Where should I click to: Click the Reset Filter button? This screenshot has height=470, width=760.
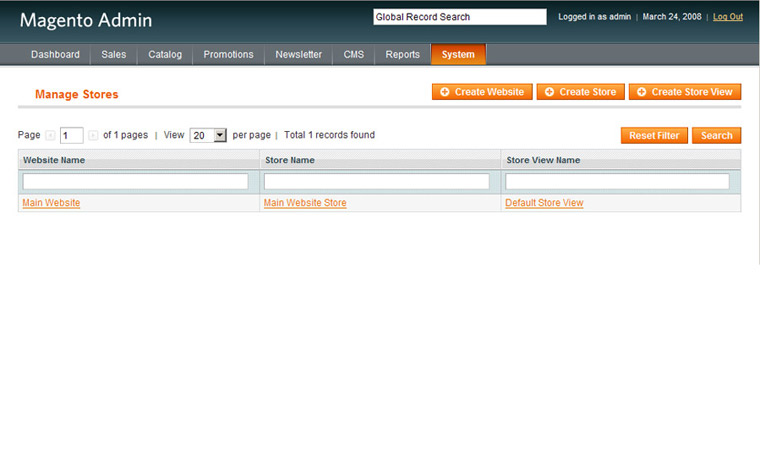click(x=654, y=135)
